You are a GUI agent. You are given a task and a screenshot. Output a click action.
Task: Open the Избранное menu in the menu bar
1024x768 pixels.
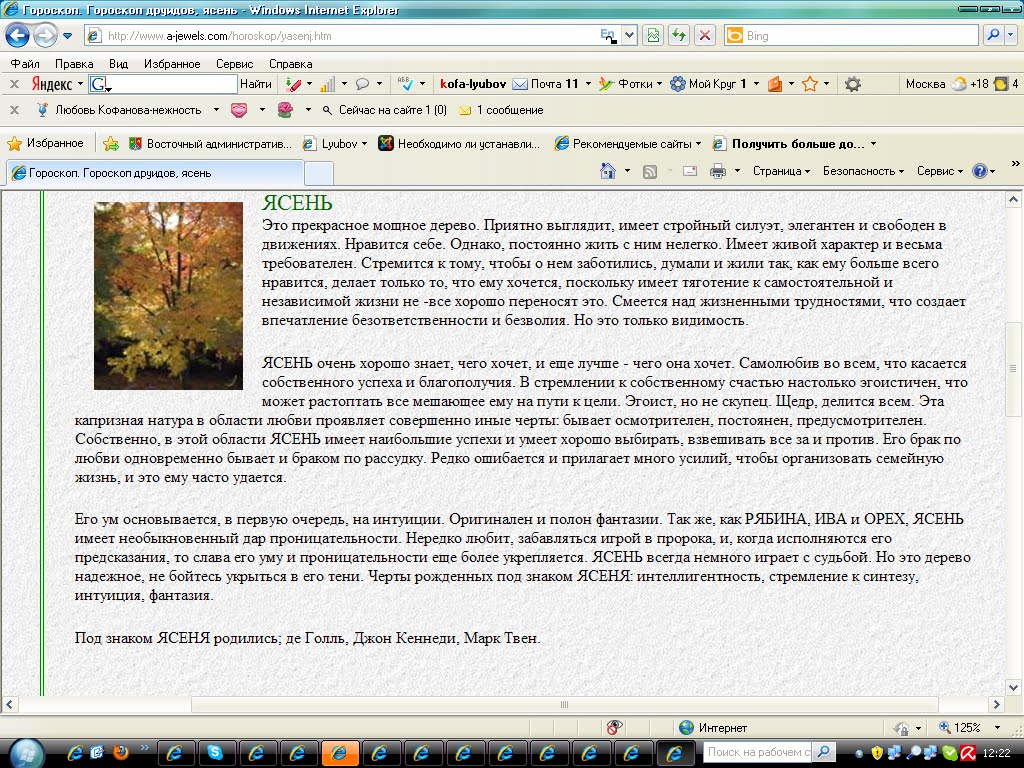tap(172, 64)
